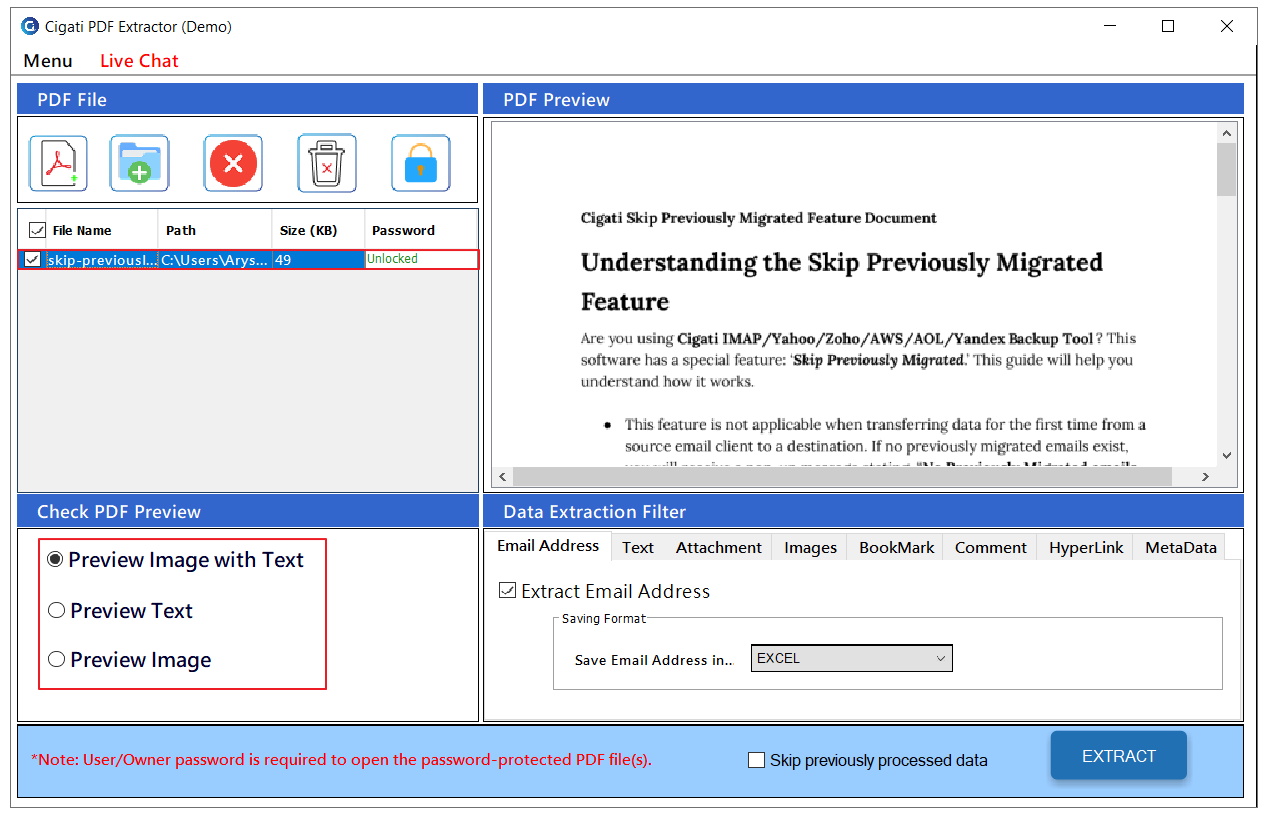Click the EXTRACT button
Image resolution: width=1267 pixels, height=818 pixels.
click(1118, 756)
